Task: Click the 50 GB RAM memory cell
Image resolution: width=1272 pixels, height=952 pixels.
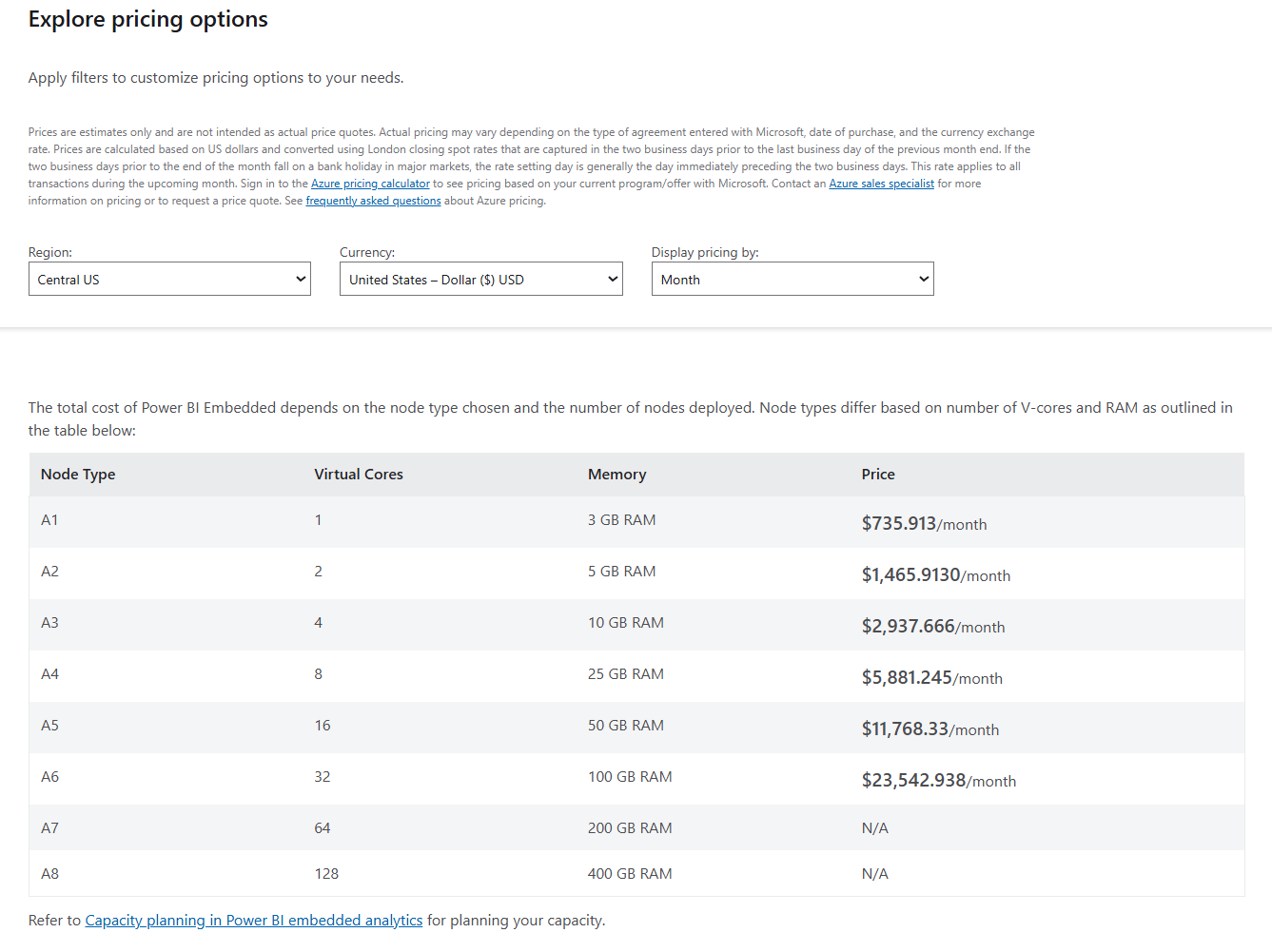Action: (x=626, y=726)
